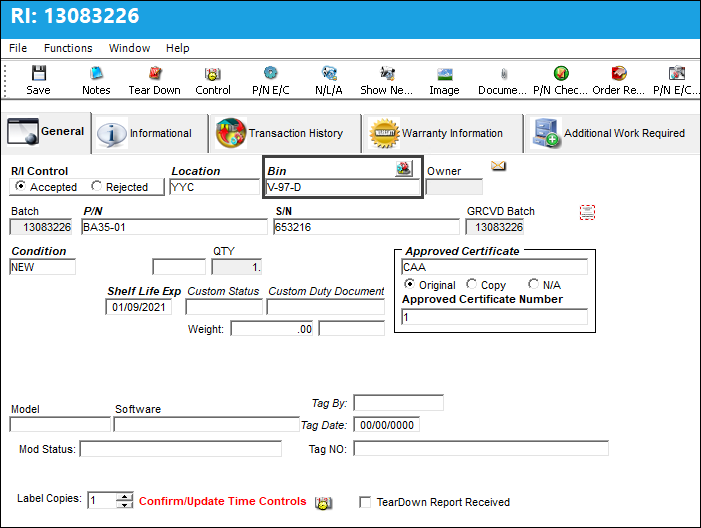
Task: Click the Bin lookup icon
Action: pyautogui.click(x=404, y=169)
